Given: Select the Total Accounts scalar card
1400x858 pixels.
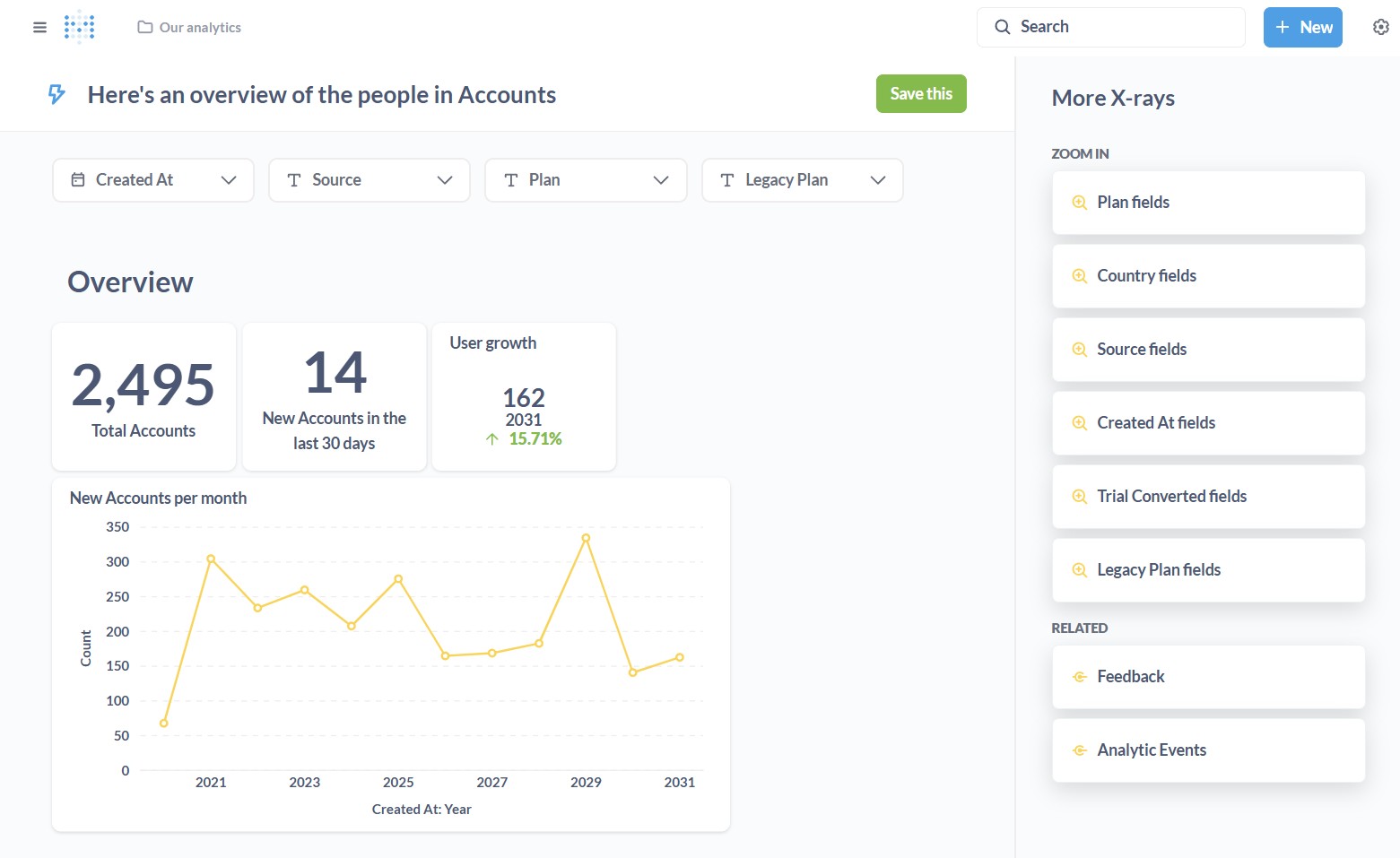Looking at the screenshot, I should click(143, 397).
